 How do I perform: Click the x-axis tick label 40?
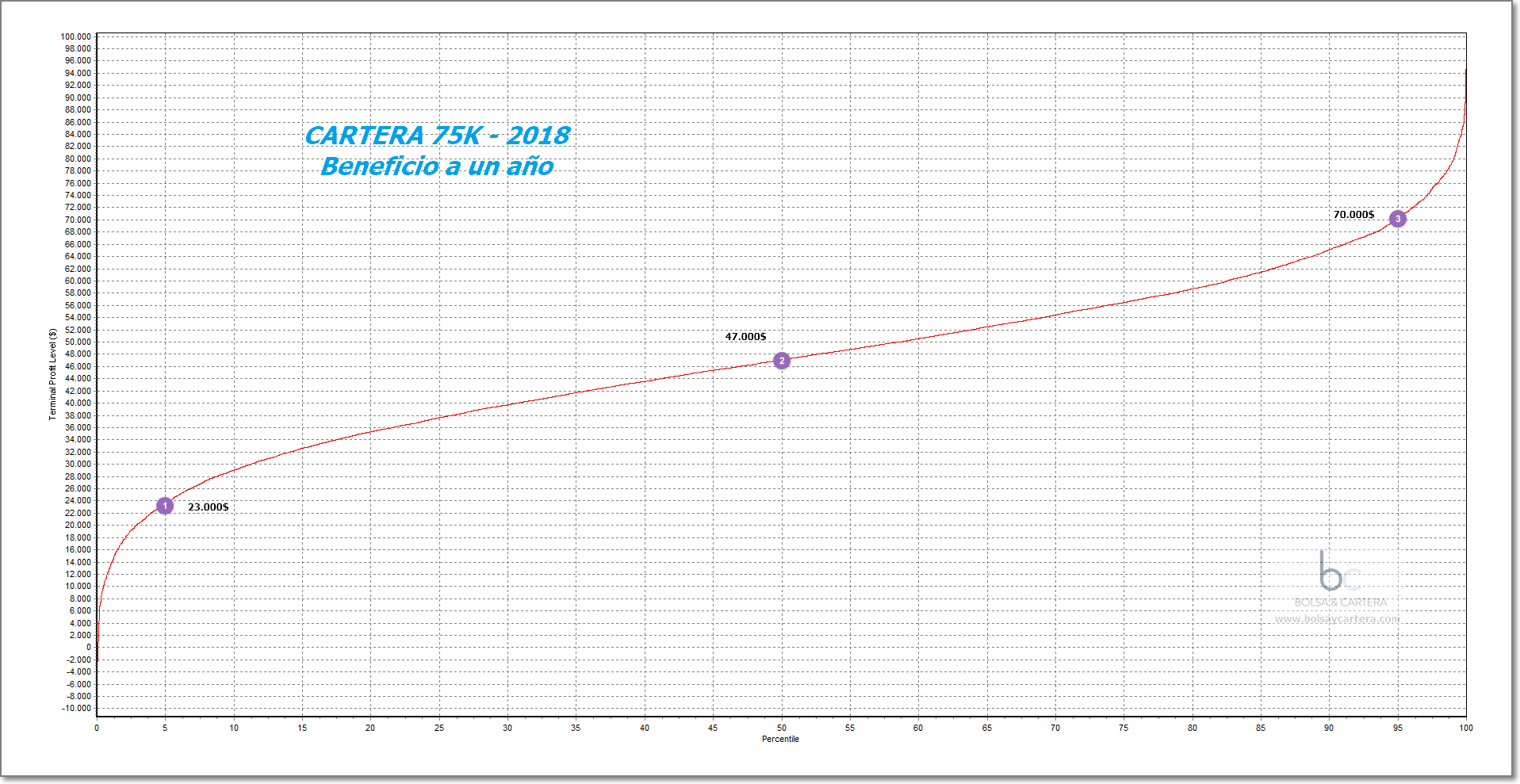tap(645, 728)
